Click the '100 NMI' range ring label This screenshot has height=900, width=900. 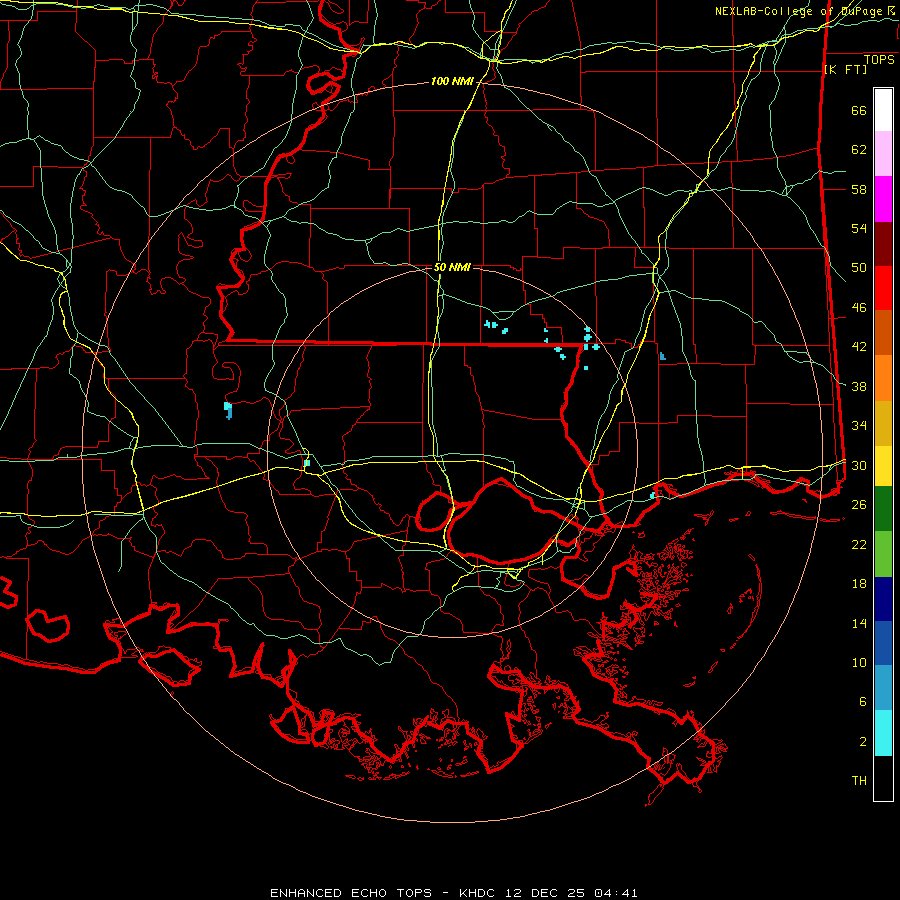[x=452, y=82]
